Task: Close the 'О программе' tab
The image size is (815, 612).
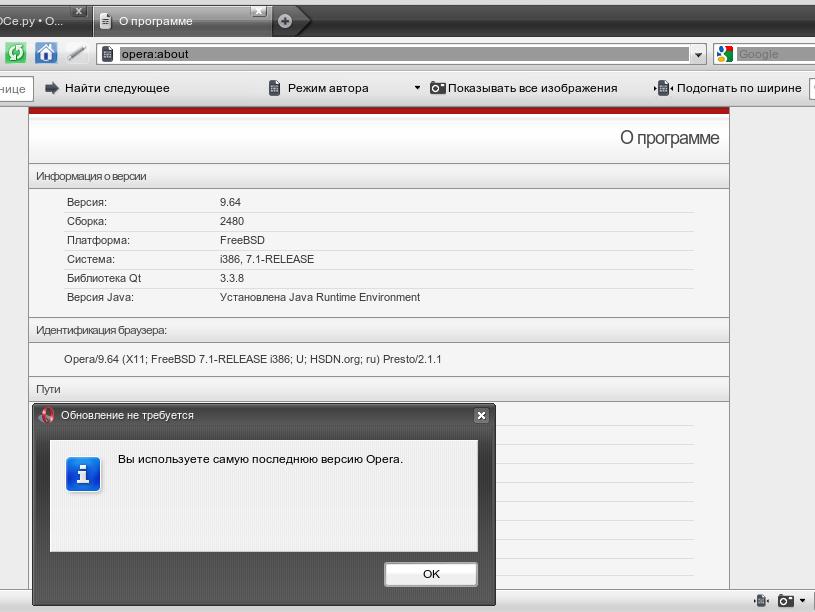Action: 259,12
